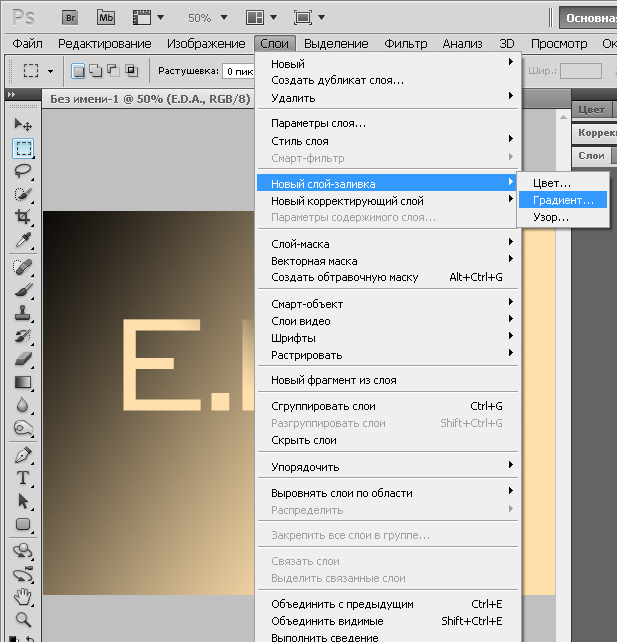Image resolution: width=617 pixels, height=642 pixels.
Task: Click Объединить видимые
Action: pyautogui.click(x=387, y=621)
